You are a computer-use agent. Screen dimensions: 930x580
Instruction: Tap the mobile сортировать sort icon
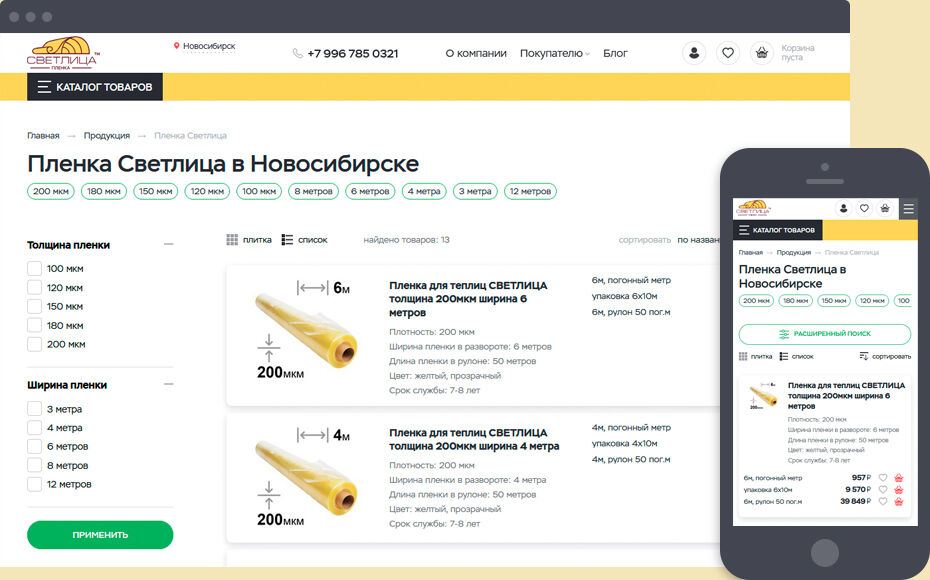[x=864, y=356]
